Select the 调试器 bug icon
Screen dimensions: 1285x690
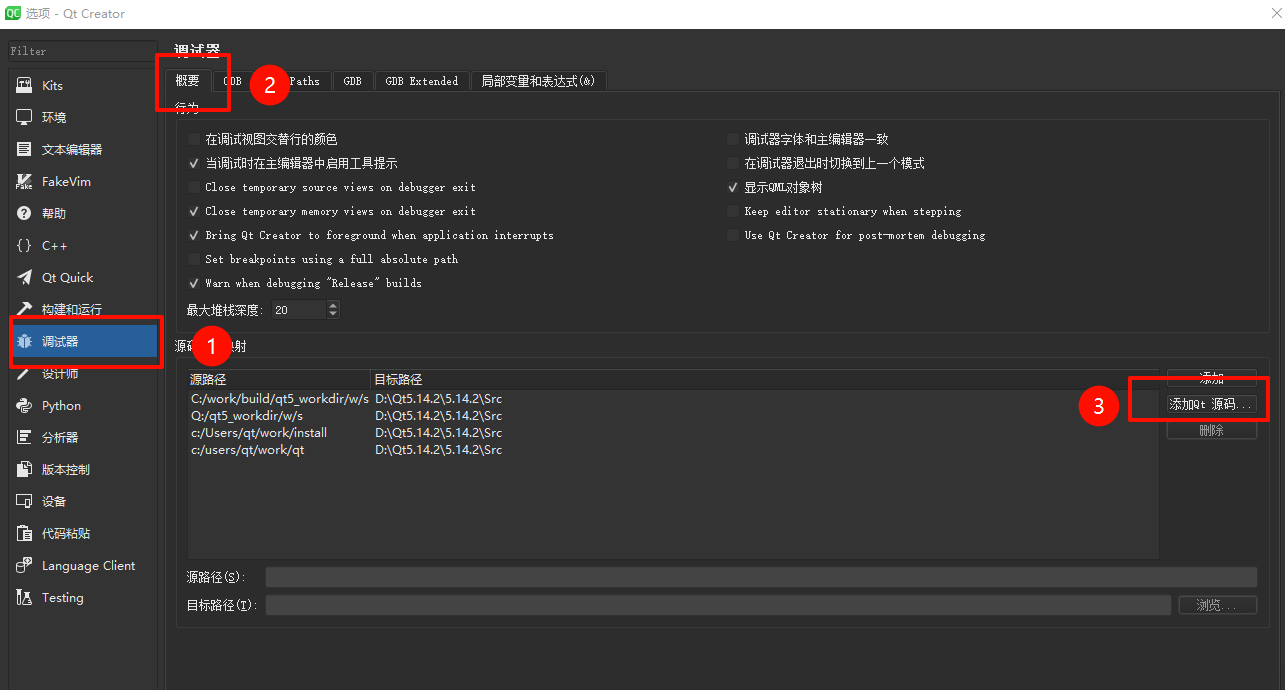[x=24, y=342]
